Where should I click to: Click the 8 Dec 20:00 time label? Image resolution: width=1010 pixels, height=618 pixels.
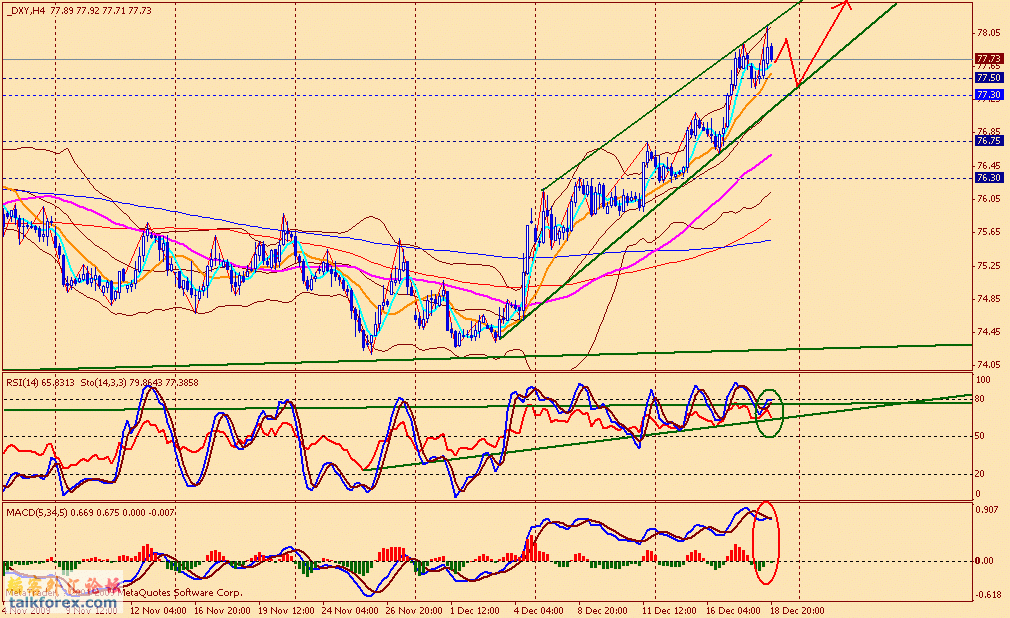tap(602, 610)
